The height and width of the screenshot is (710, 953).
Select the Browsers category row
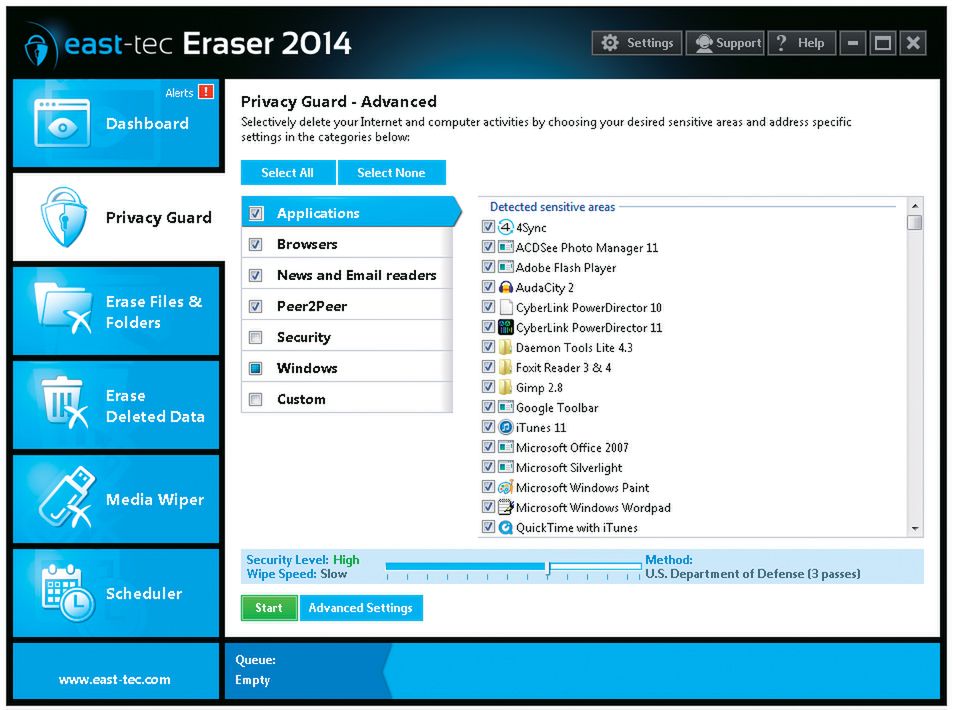(x=347, y=244)
